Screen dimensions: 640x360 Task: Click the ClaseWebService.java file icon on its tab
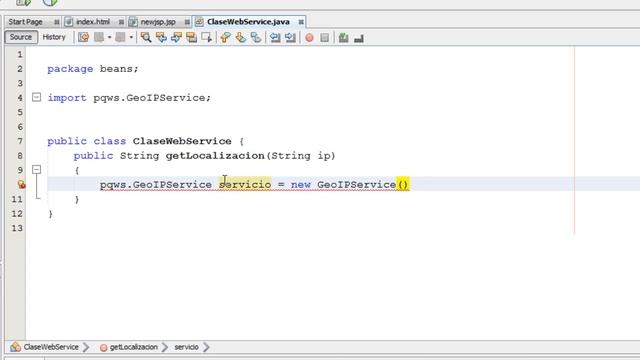pos(199,22)
